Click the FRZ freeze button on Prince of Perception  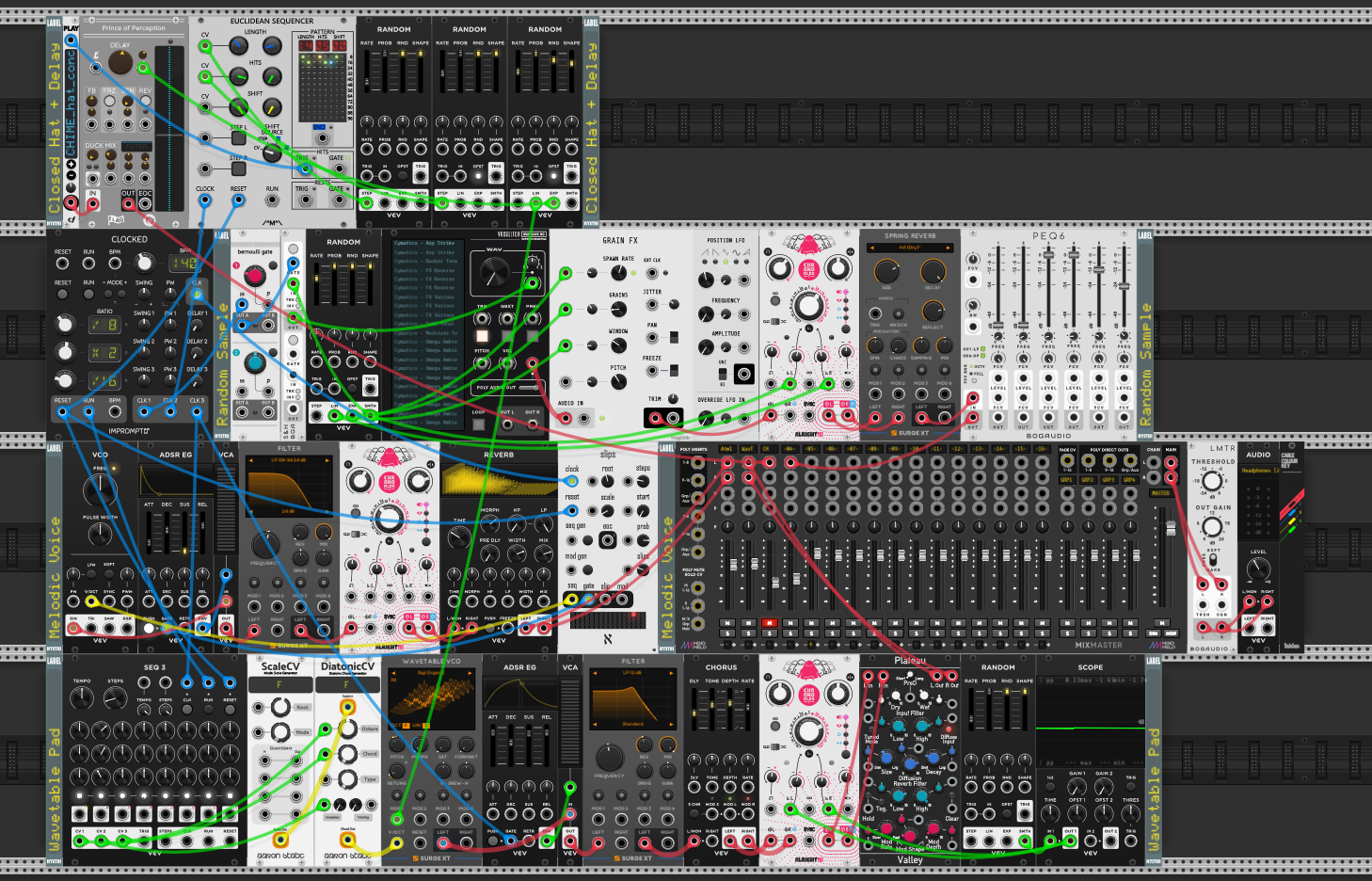point(109,101)
